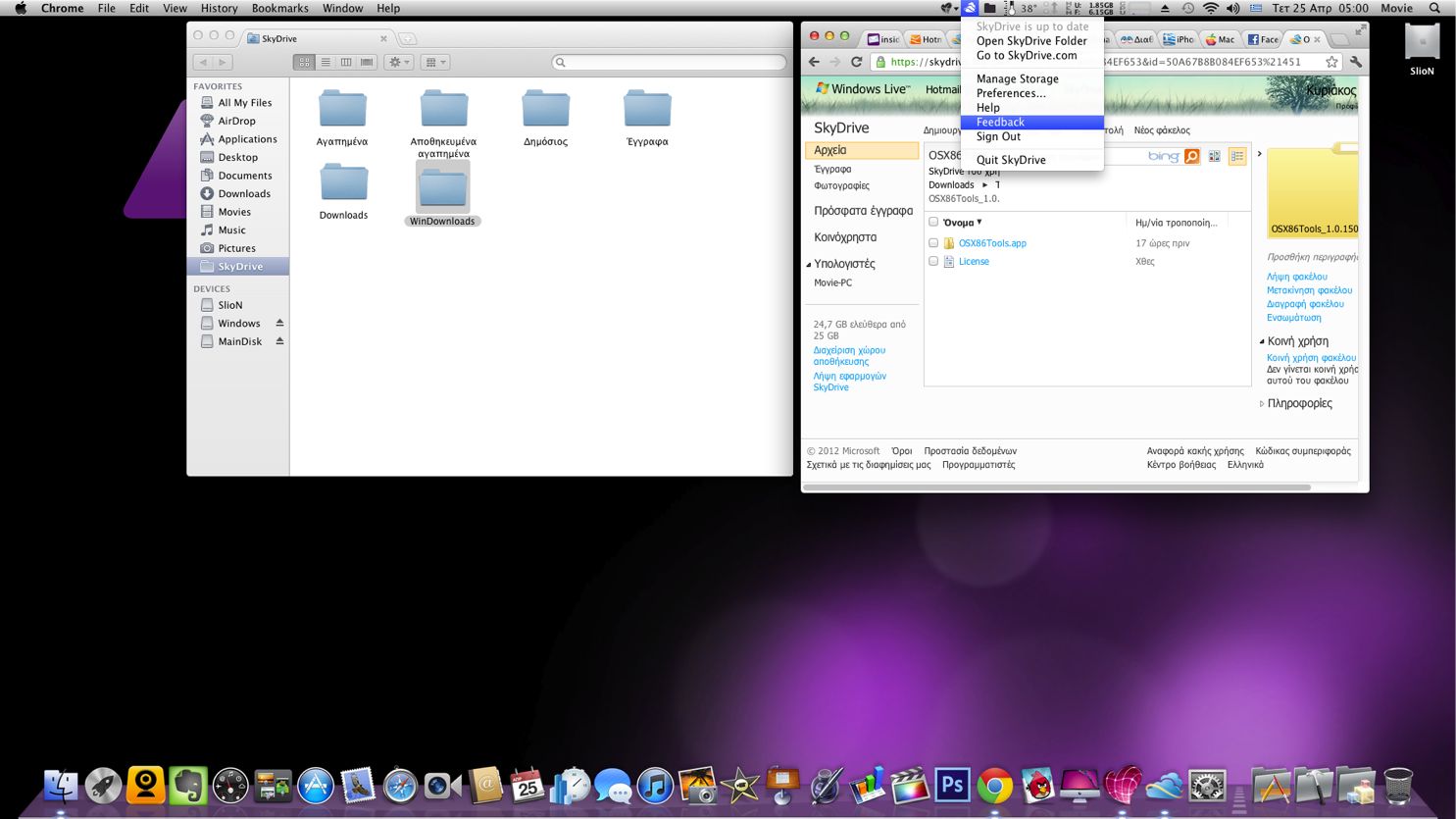Open Evernote from the Dock
The image size is (1456, 819).
coord(187,785)
